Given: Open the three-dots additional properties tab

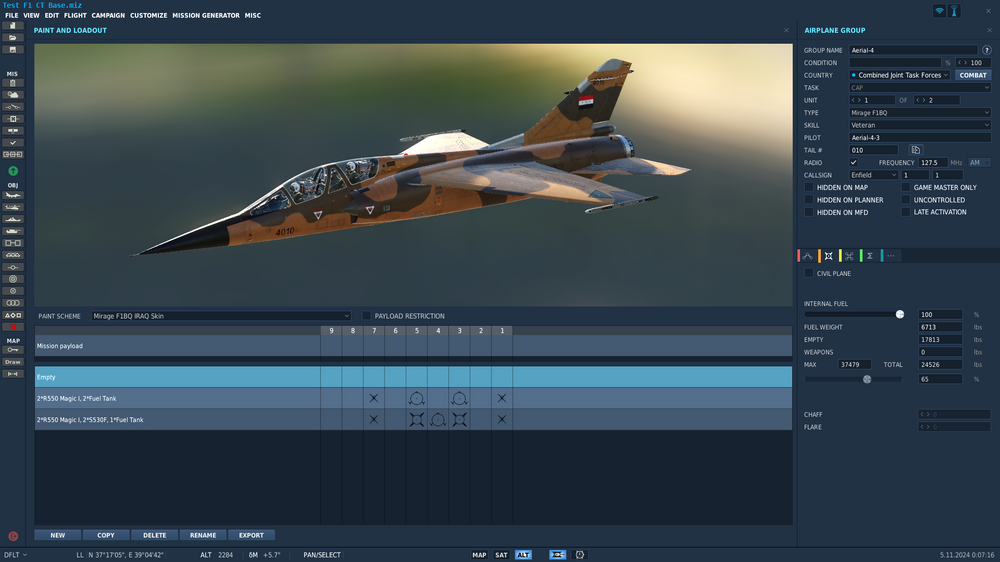Looking at the screenshot, I should click(x=891, y=256).
